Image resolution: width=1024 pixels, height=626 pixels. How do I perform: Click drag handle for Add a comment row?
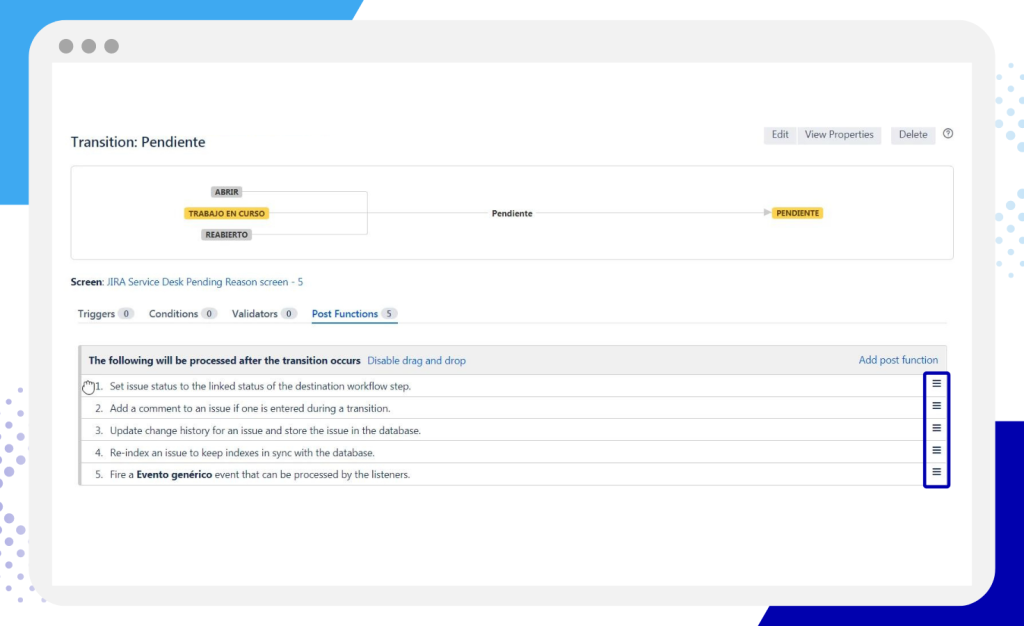click(x=936, y=406)
